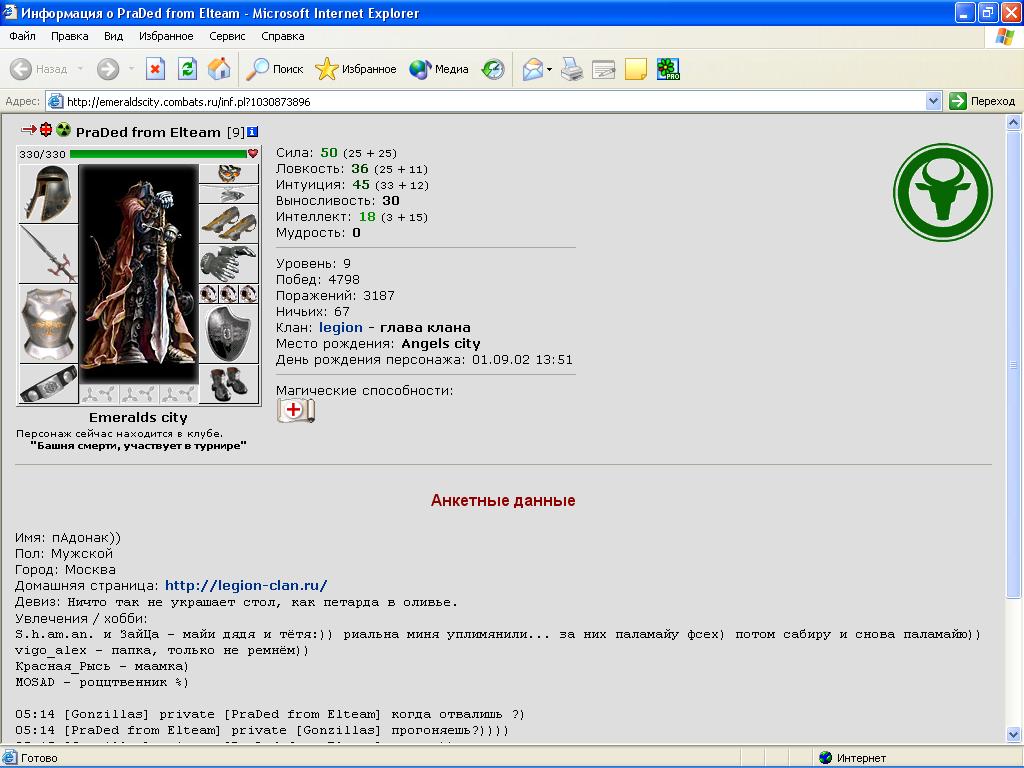
Task: Click the Windows flag logo throbber
Action: 1004,36
